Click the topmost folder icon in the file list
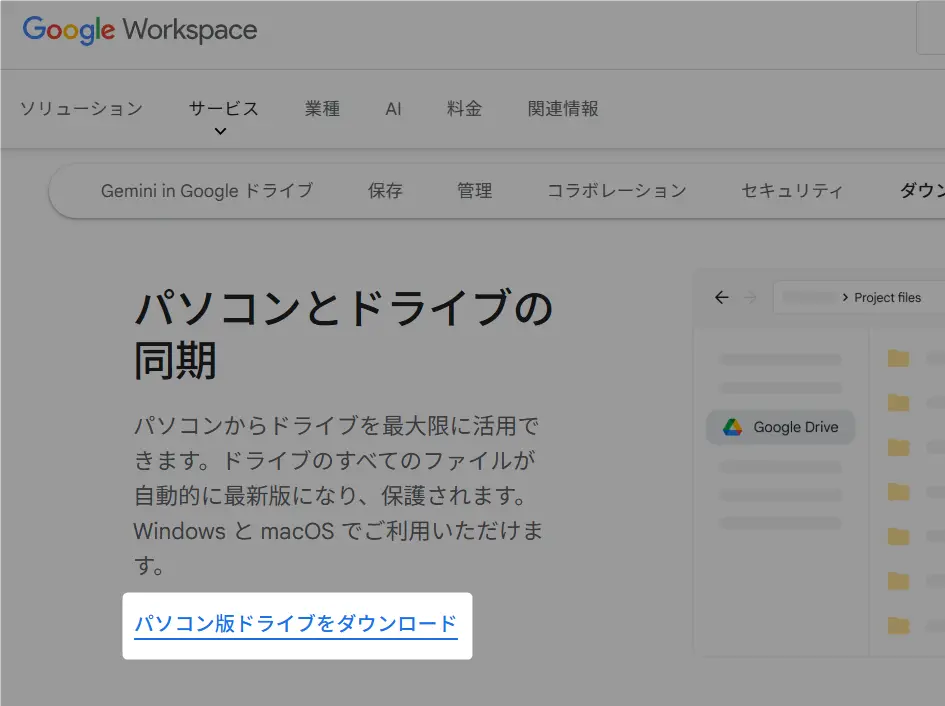The height and width of the screenshot is (706, 945). click(898, 358)
